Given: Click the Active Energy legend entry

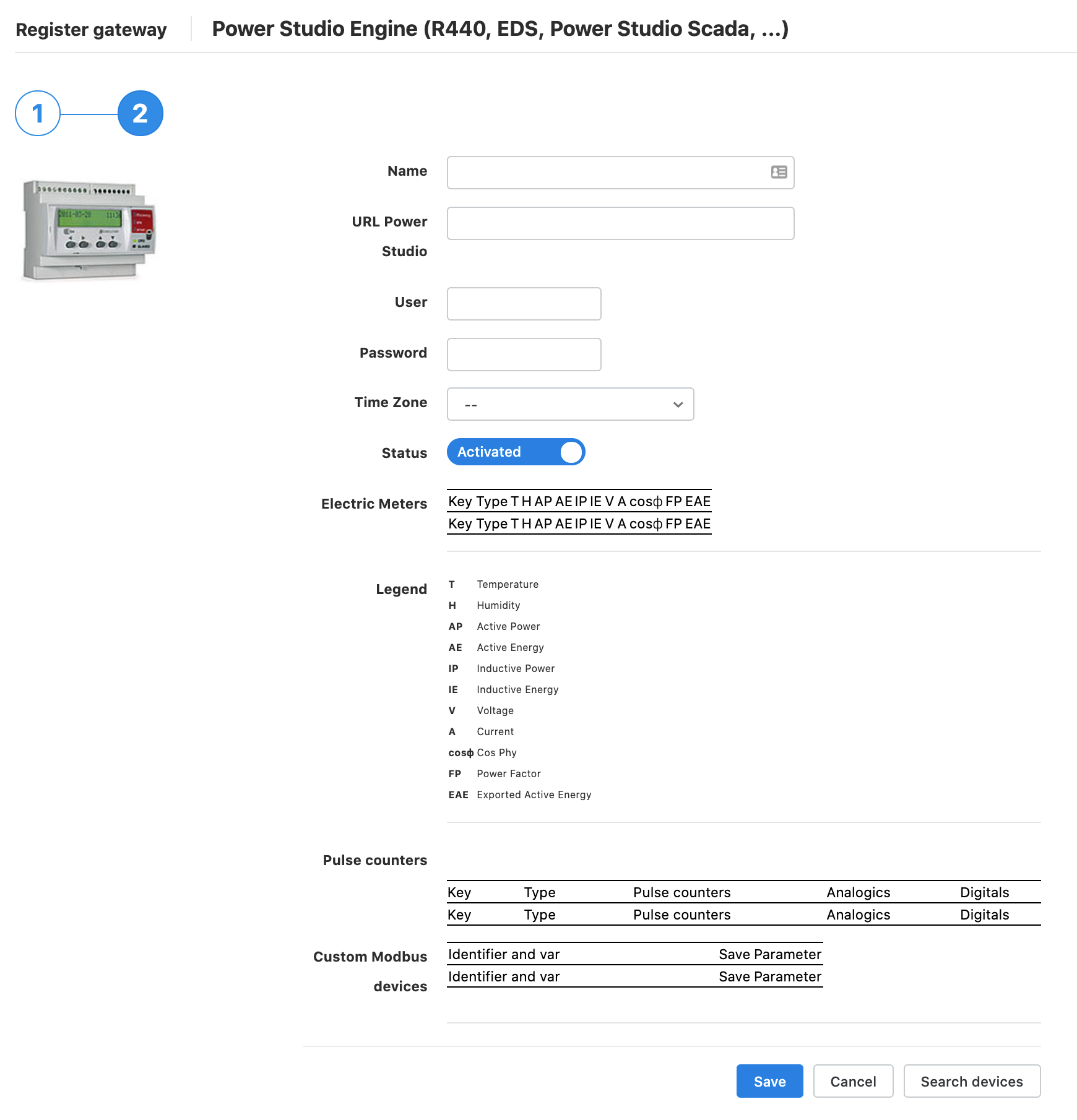Looking at the screenshot, I should [x=510, y=647].
